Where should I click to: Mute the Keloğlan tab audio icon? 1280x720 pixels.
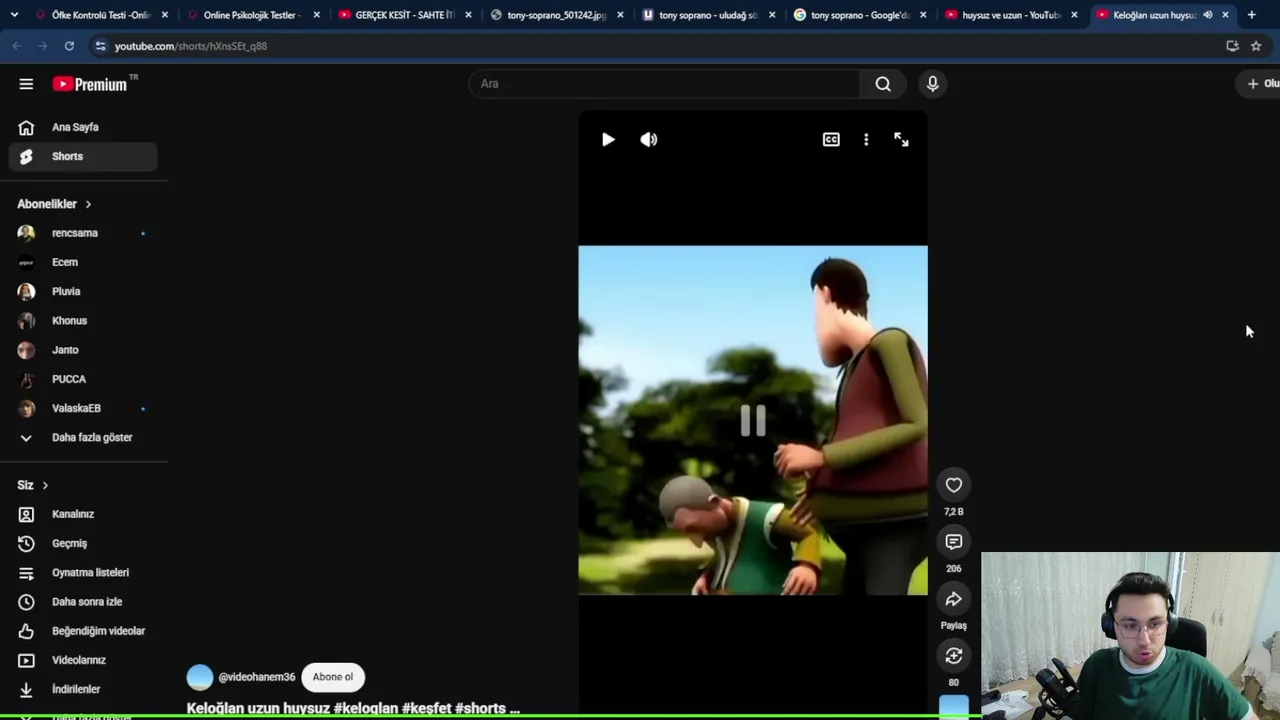(1208, 15)
